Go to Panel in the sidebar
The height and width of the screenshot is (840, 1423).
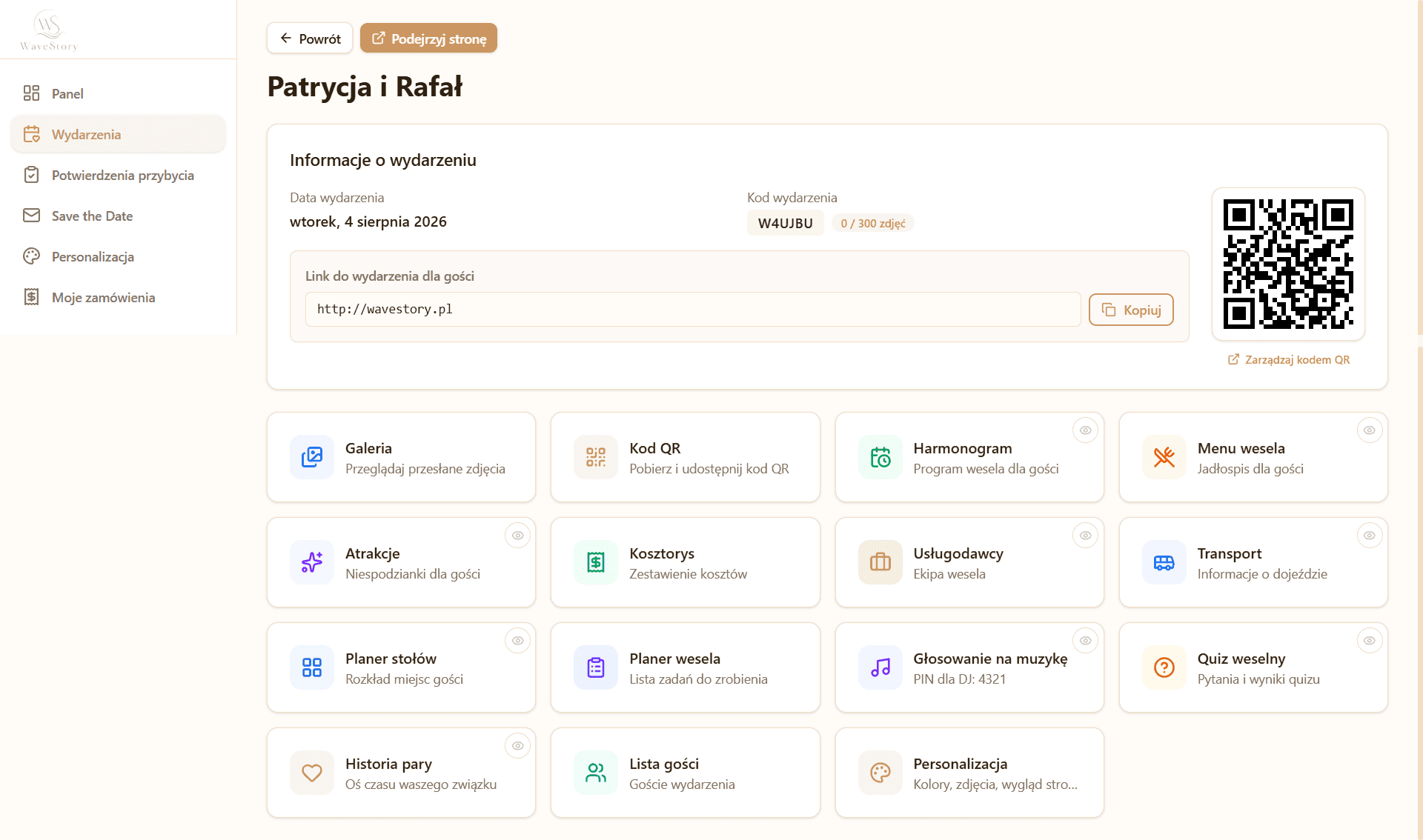118,93
